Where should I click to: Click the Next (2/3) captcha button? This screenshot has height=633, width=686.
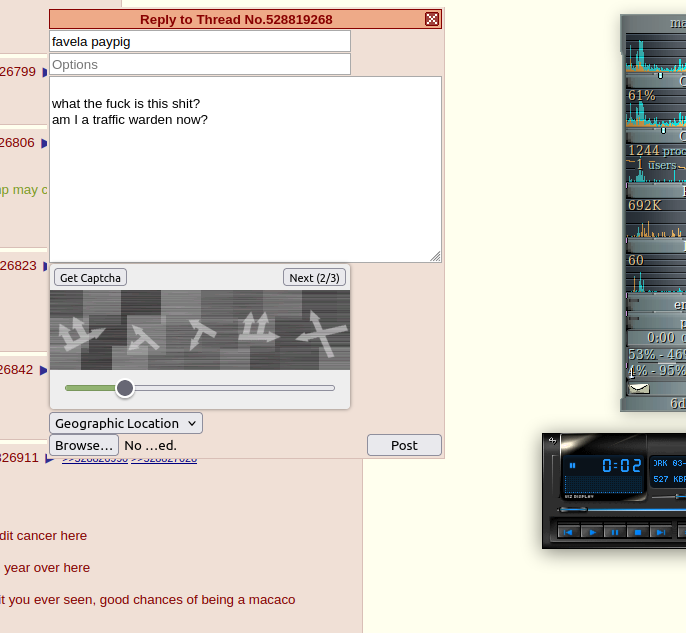314,277
